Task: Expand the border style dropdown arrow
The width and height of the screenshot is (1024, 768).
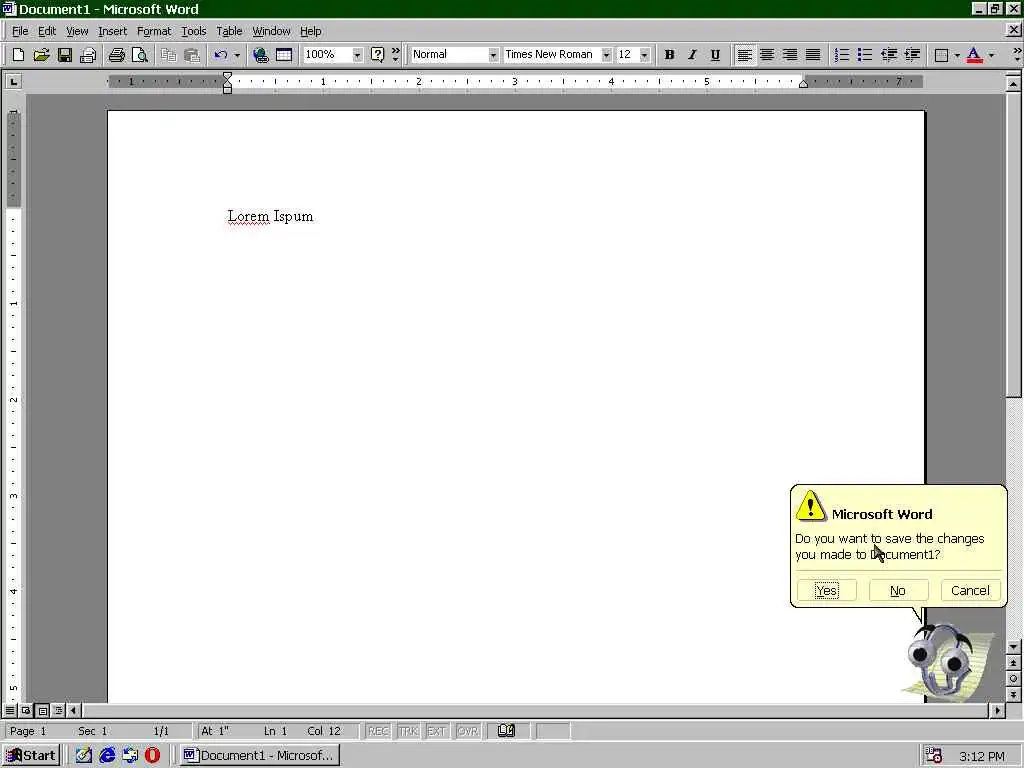Action: [x=957, y=55]
